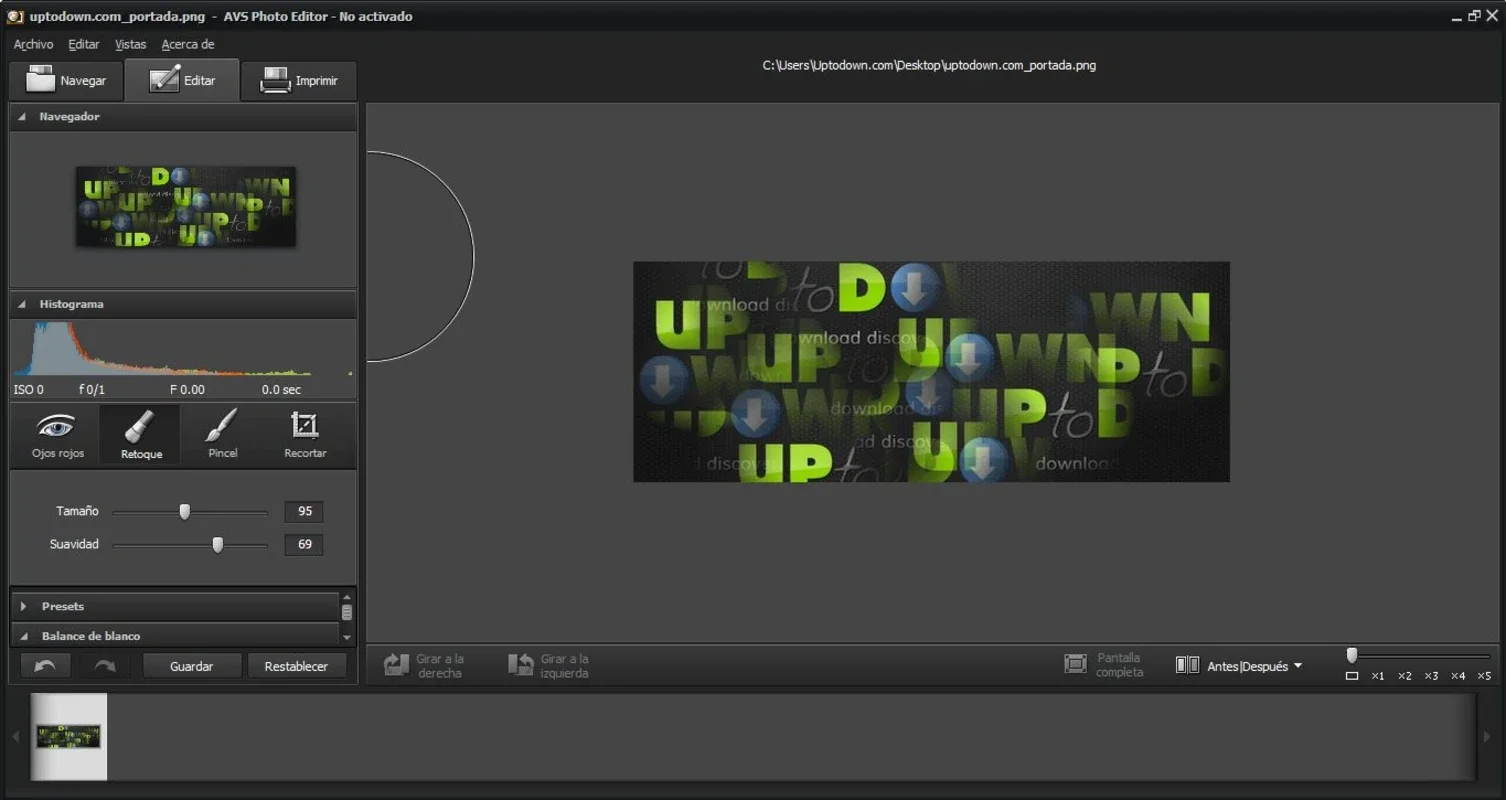Click the zoom slider handle
The image size is (1506, 800).
[x=1352, y=656]
